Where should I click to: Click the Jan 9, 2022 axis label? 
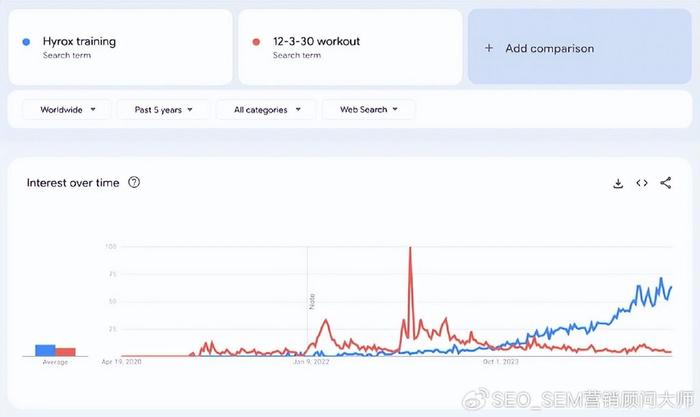[311, 362]
